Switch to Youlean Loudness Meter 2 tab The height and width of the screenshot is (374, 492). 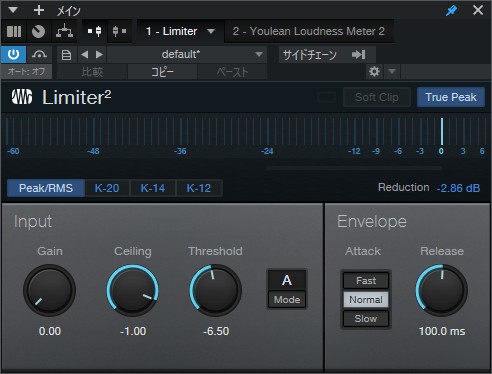coord(309,31)
